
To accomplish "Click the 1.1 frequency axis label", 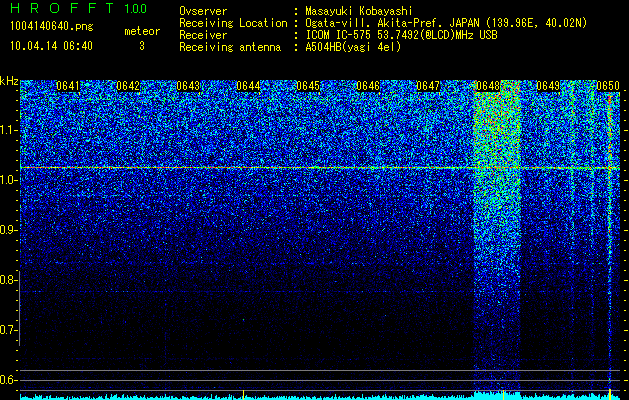I will pos(8,130).
